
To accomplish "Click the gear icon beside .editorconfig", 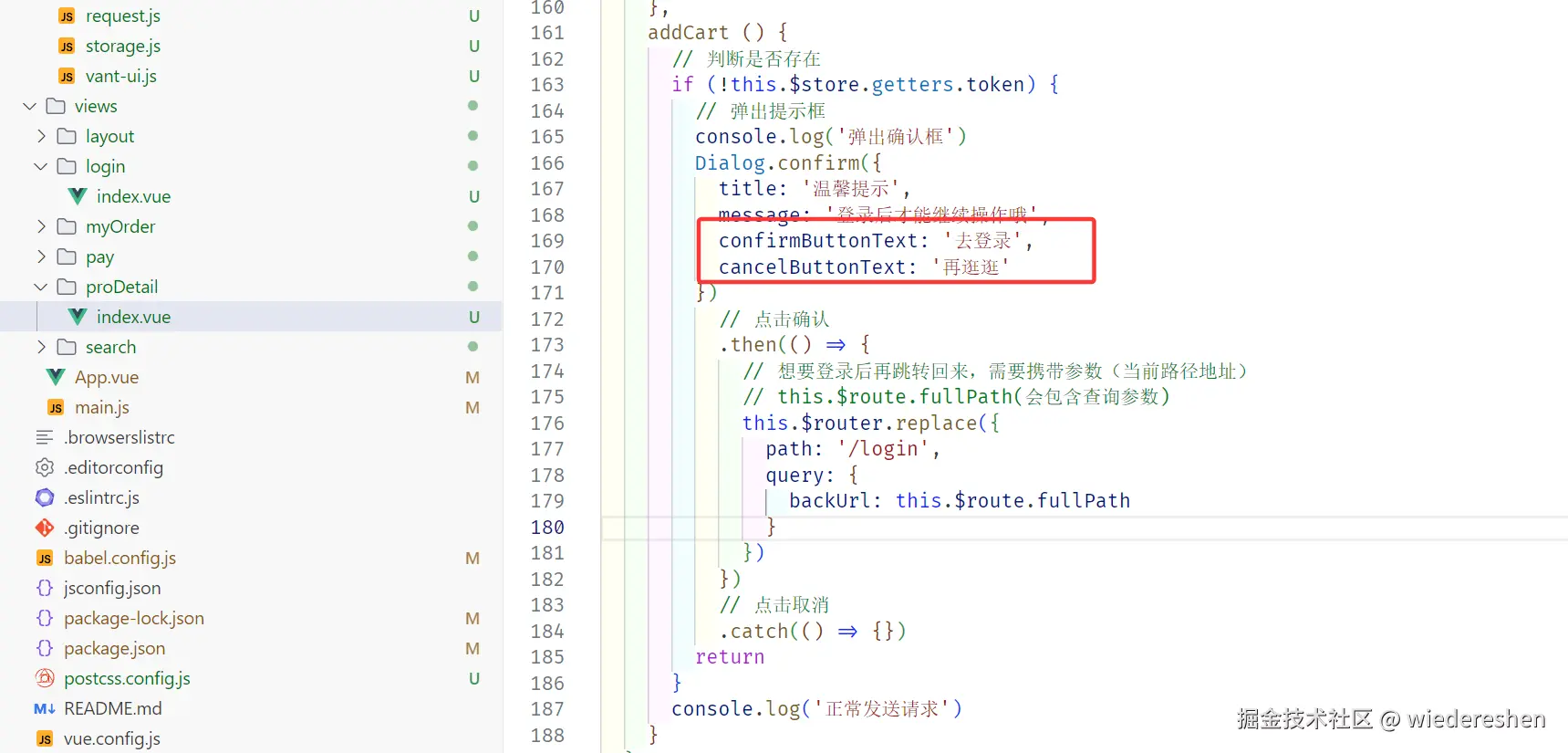I will coord(45,467).
